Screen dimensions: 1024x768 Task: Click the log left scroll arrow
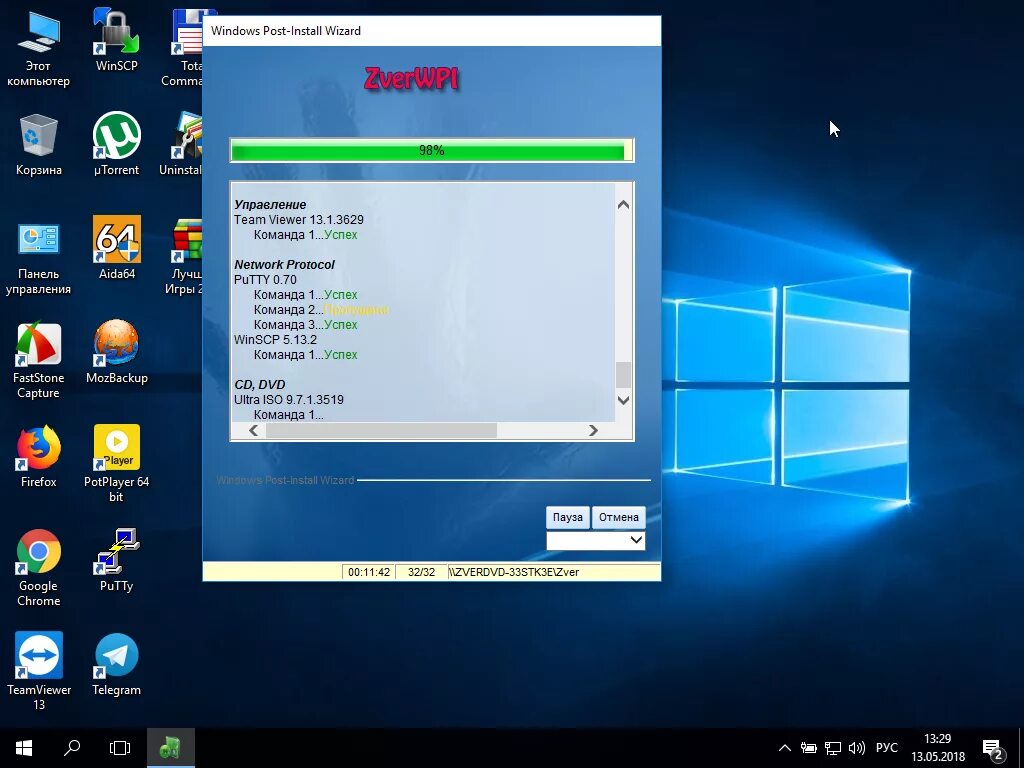tap(253, 430)
